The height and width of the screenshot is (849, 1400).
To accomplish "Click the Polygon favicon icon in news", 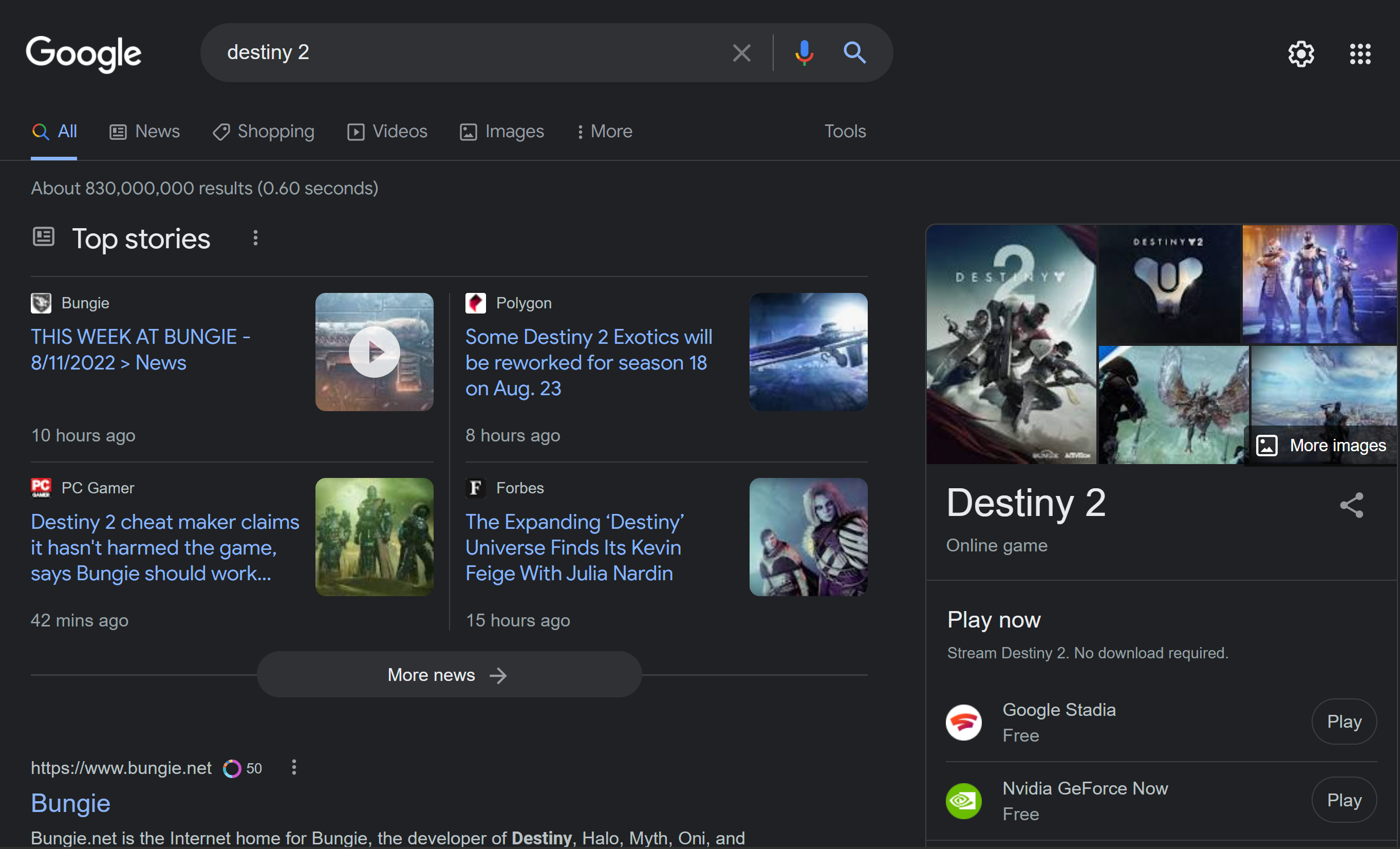I will [475, 302].
